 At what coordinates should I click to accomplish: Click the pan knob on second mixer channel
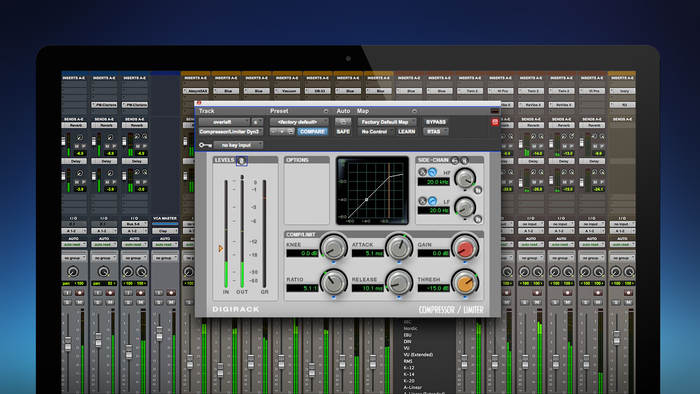pos(103,272)
